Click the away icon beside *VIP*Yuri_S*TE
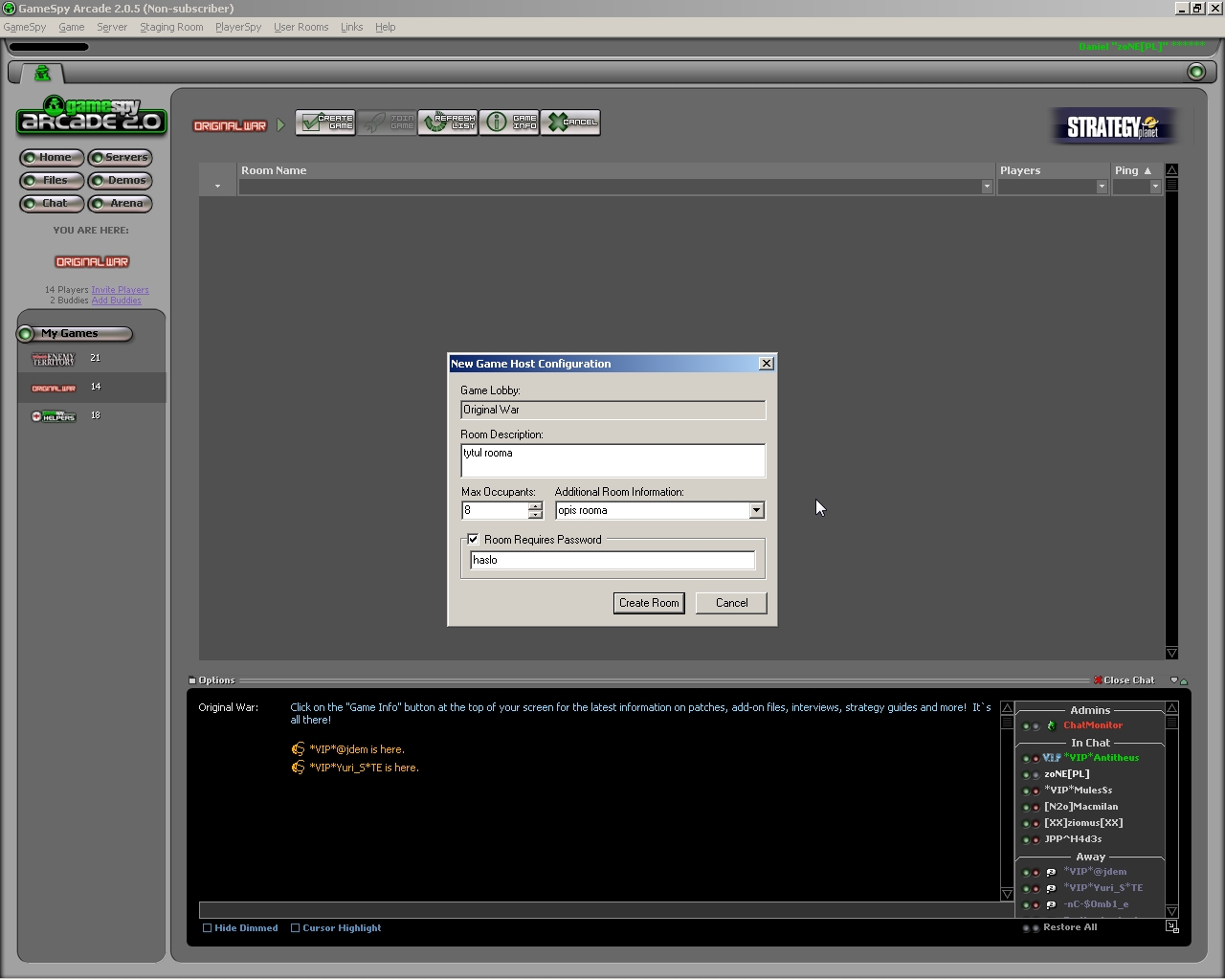Viewport: 1225px width, 980px height. (1051, 888)
